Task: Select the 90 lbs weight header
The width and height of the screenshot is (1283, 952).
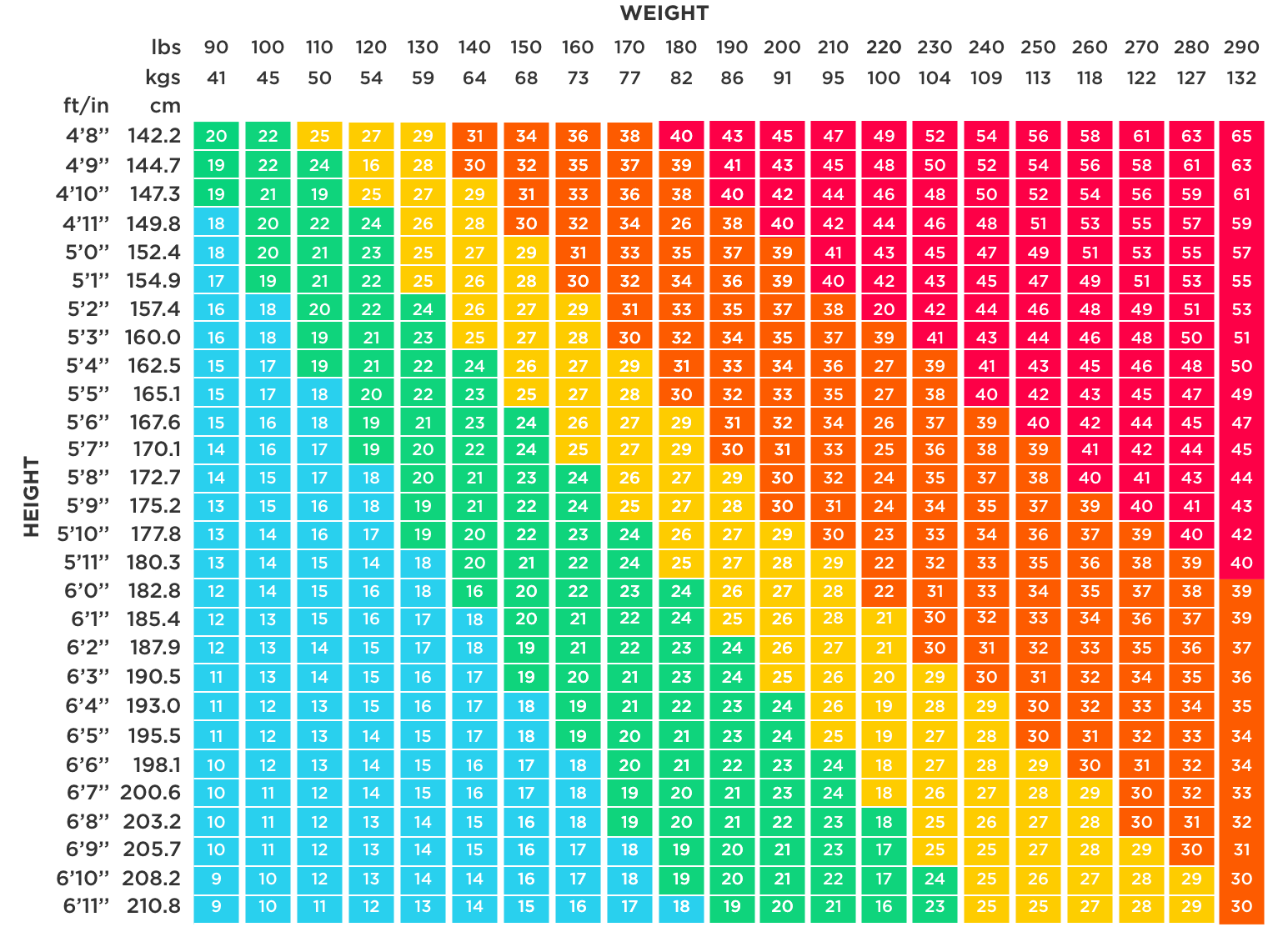Action: 216,48
